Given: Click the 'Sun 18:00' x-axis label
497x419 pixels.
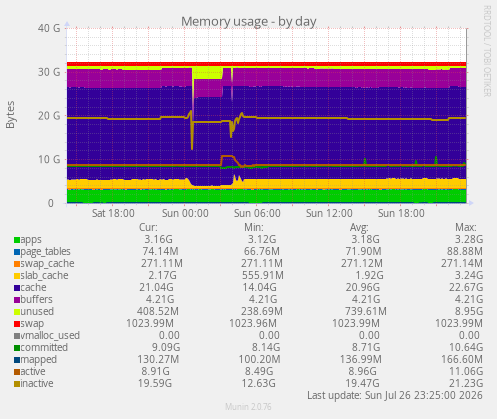Looking at the screenshot, I should click(x=401, y=213).
